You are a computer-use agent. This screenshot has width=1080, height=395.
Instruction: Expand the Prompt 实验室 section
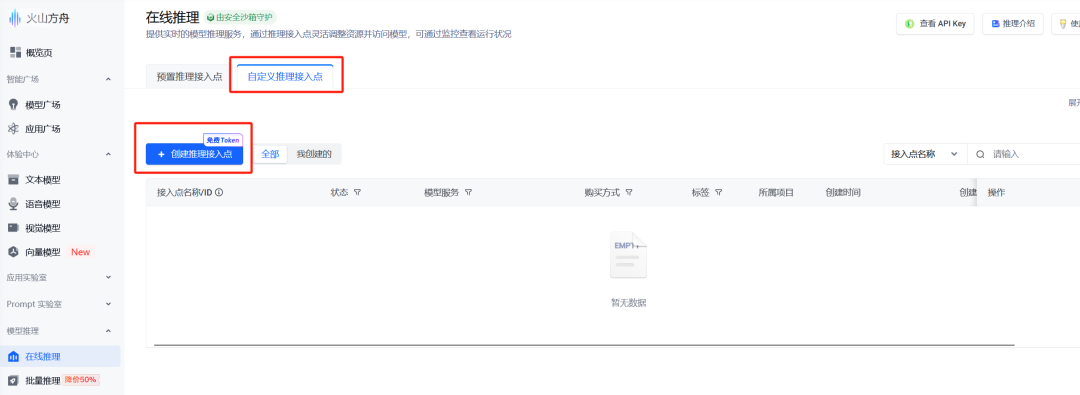pyautogui.click(x=108, y=304)
